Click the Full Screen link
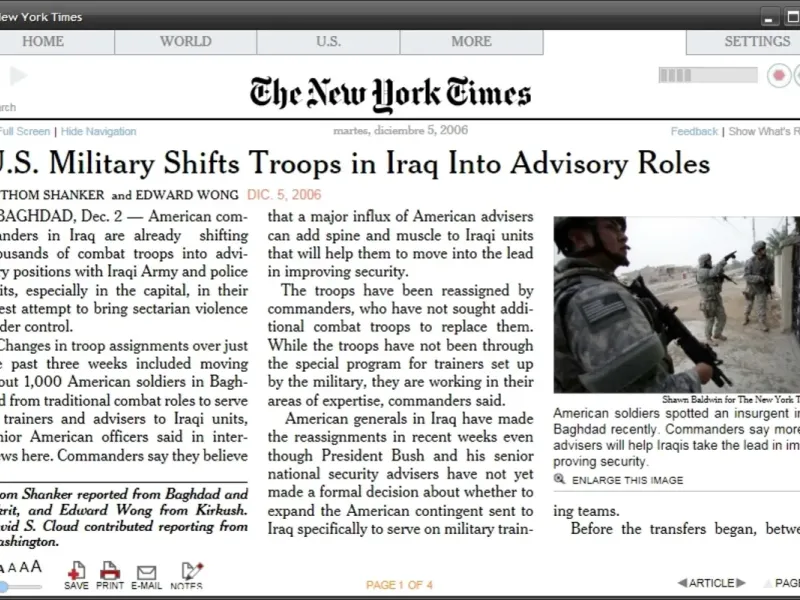This screenshot has width=800, height=600. [24, 132]
